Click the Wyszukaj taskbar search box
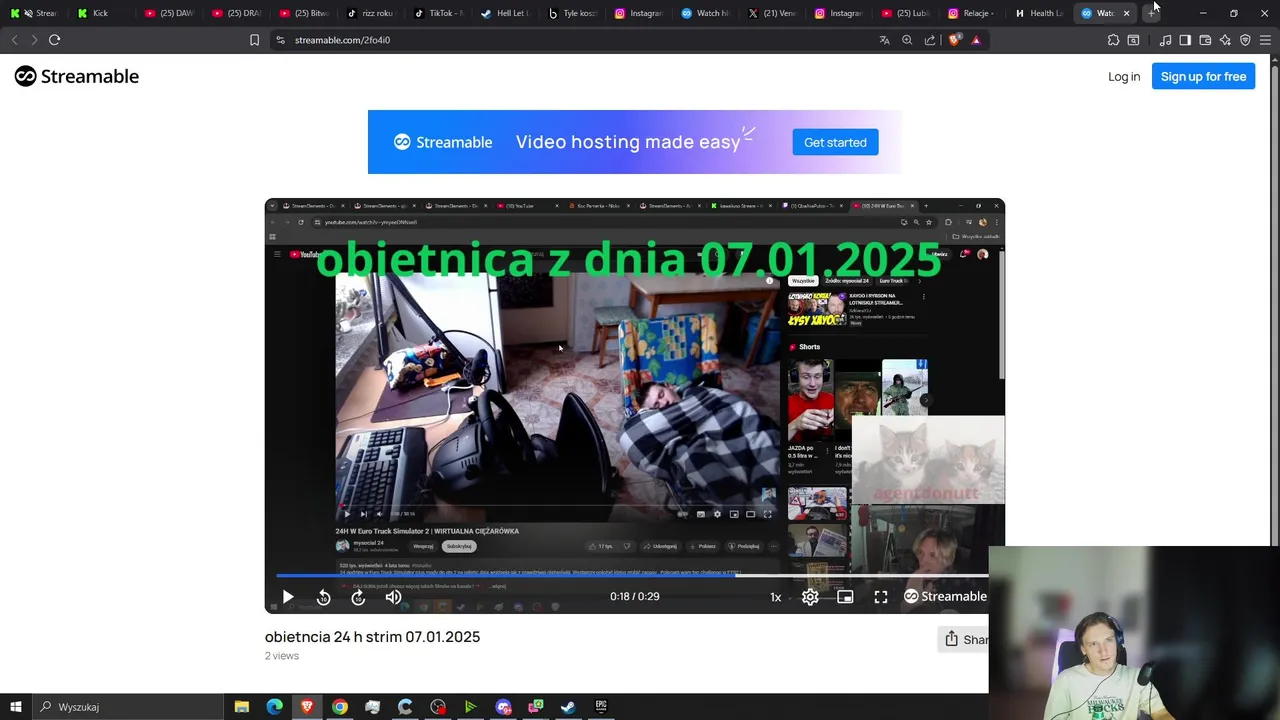The image size is (1280, 720). [128, 707]
